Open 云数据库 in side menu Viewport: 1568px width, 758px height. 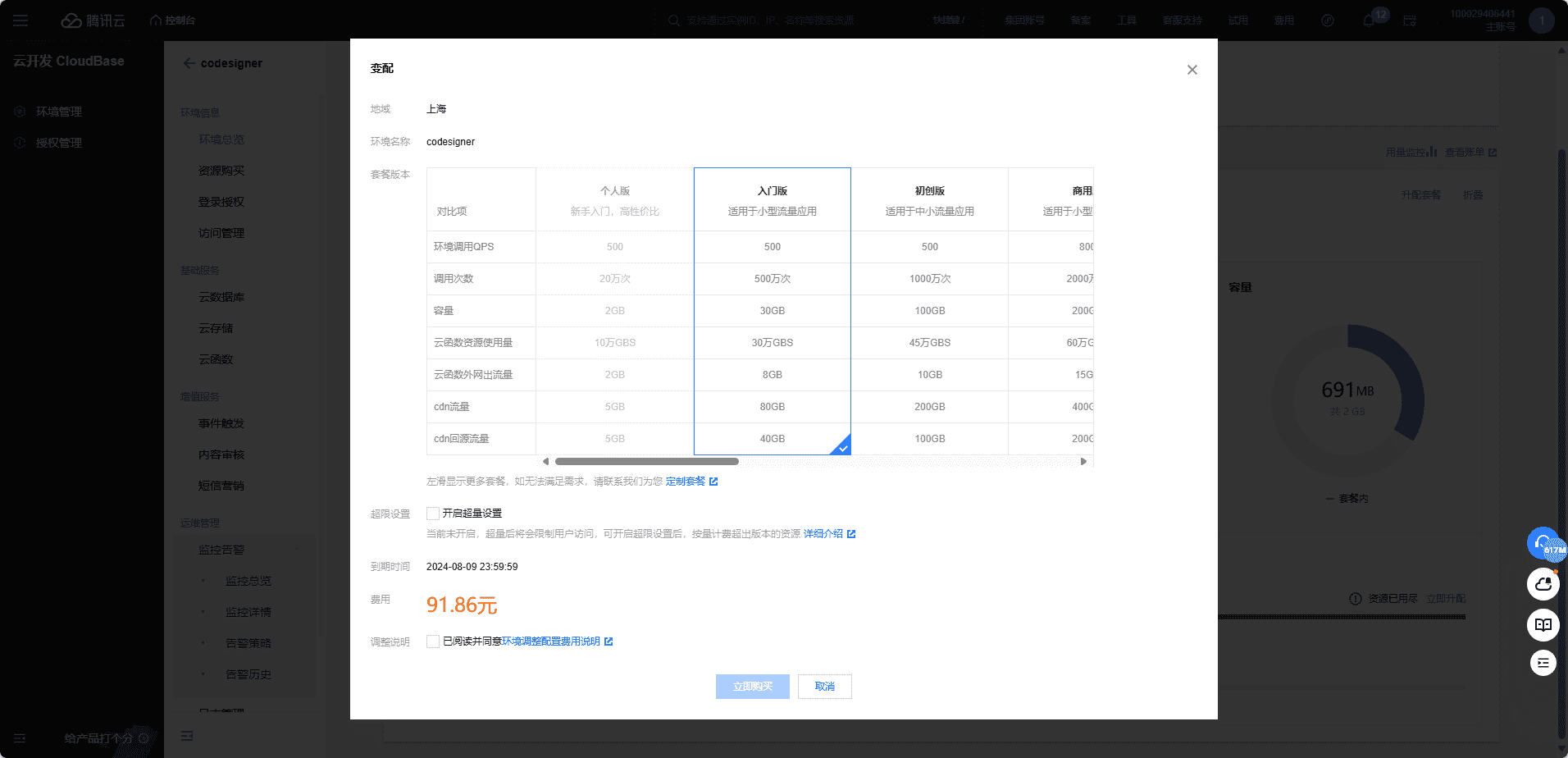point(221,297)
